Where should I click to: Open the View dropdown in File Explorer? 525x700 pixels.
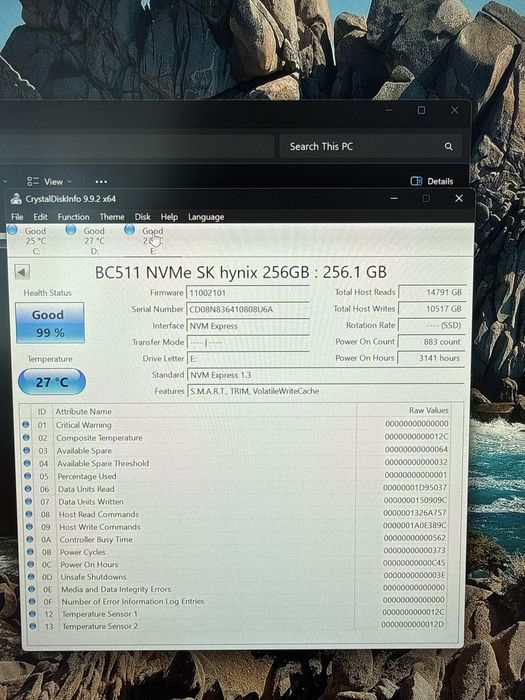coord(50,182)
